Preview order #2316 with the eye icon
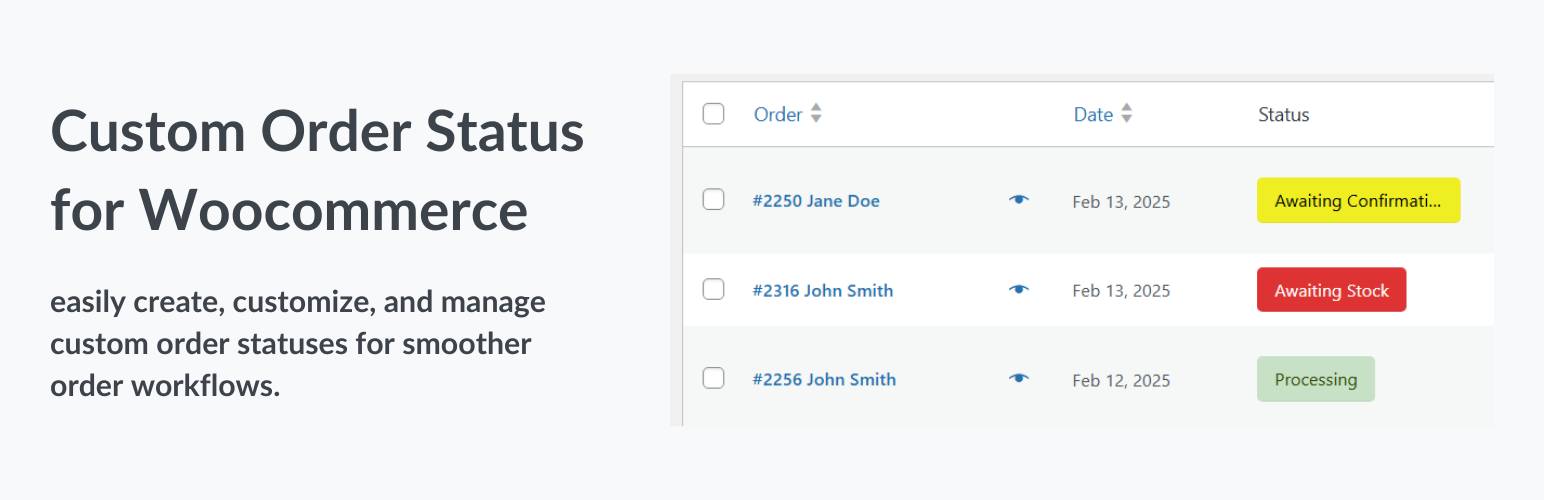Screen dimensions: 1544x500 point(1018,290)
